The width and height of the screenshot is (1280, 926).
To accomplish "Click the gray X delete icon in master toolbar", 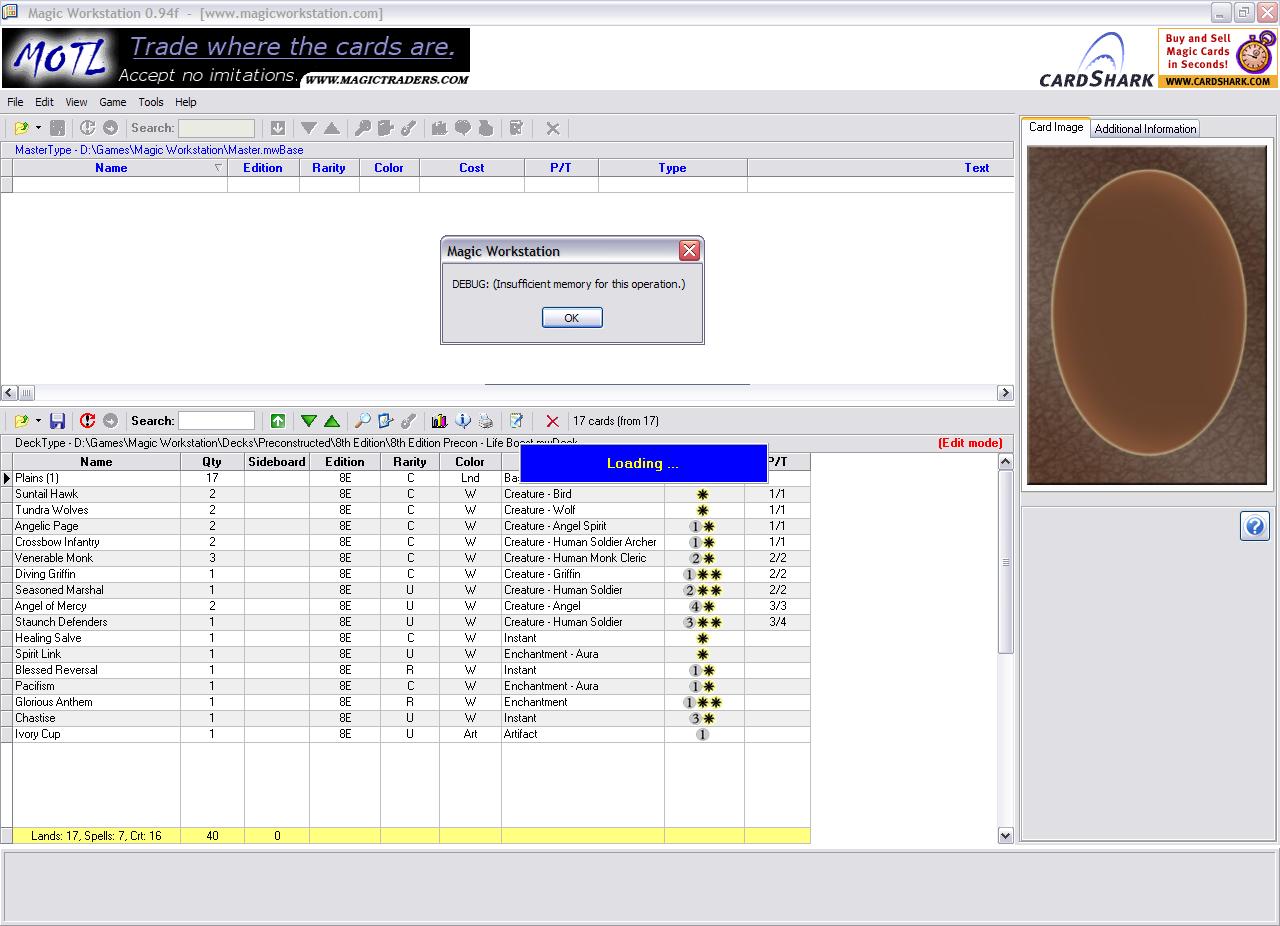I will pyautogui.click(x=552, y=128).
